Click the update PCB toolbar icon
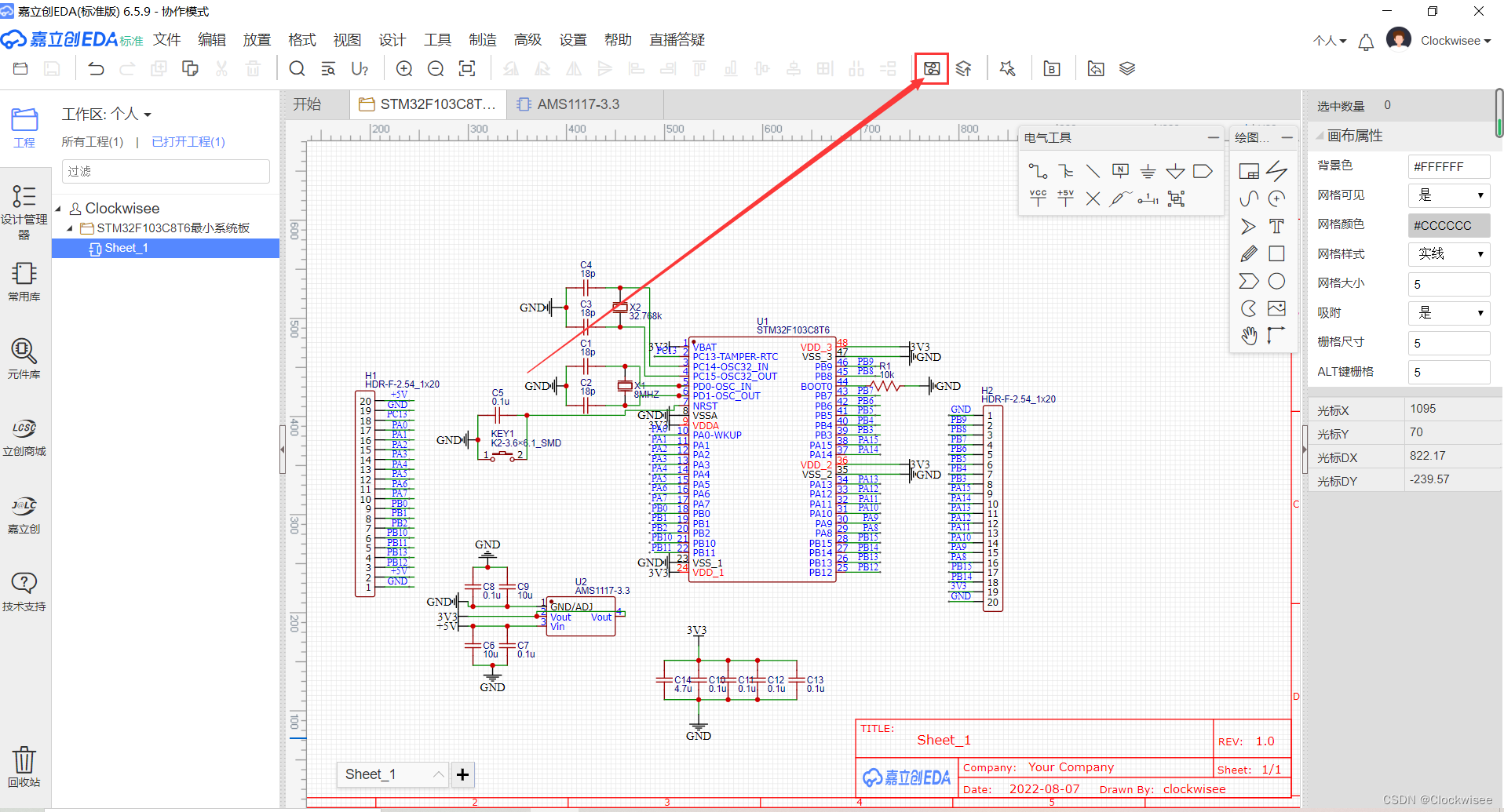The width and height of the screenshot is (1504, 812). coord(964,69)
